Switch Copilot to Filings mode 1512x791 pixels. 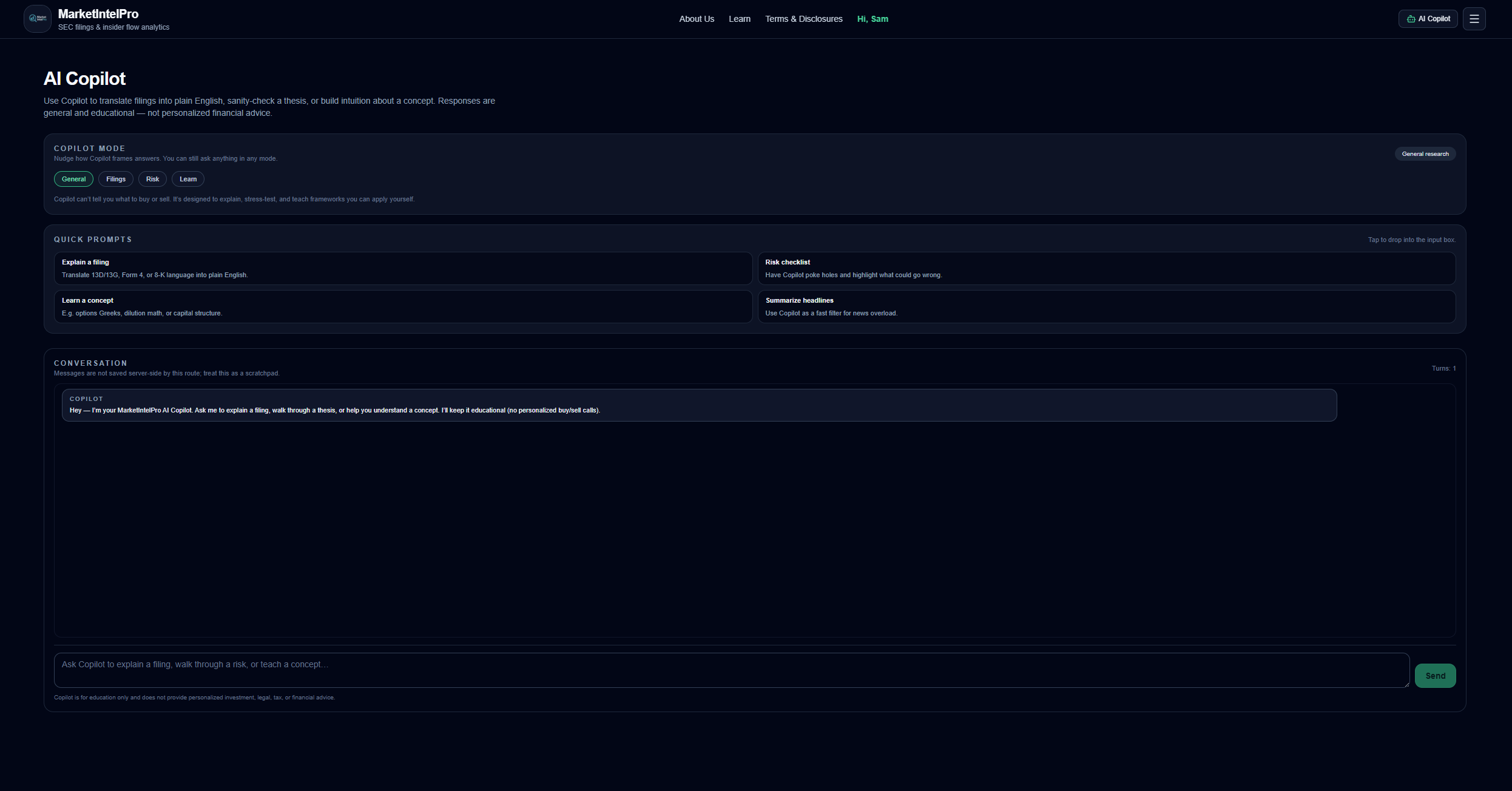pyautogui.click(x=115, y=179)
